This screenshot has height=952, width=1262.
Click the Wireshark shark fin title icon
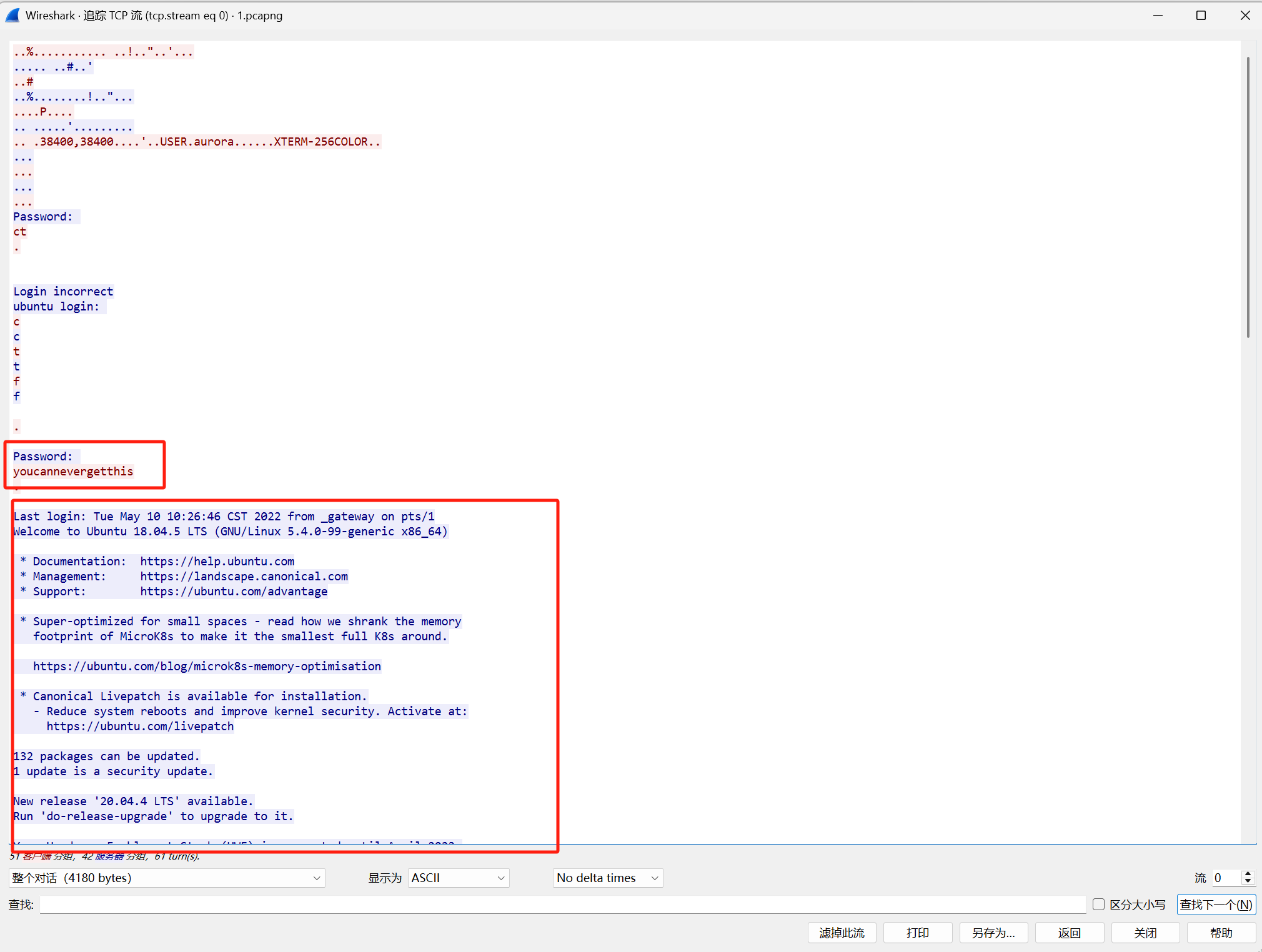(x=12, y=16)
